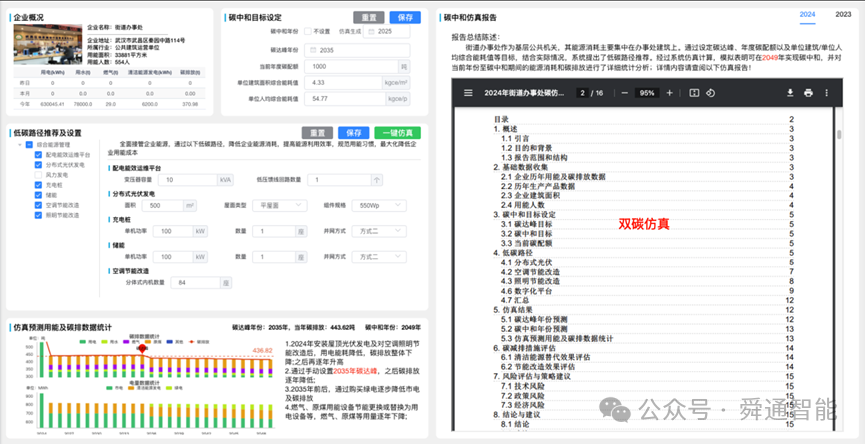The width and height of the screenshot is (865, 444).
Task: Switch to the 2023 report tab
Action: click(843, 15)
